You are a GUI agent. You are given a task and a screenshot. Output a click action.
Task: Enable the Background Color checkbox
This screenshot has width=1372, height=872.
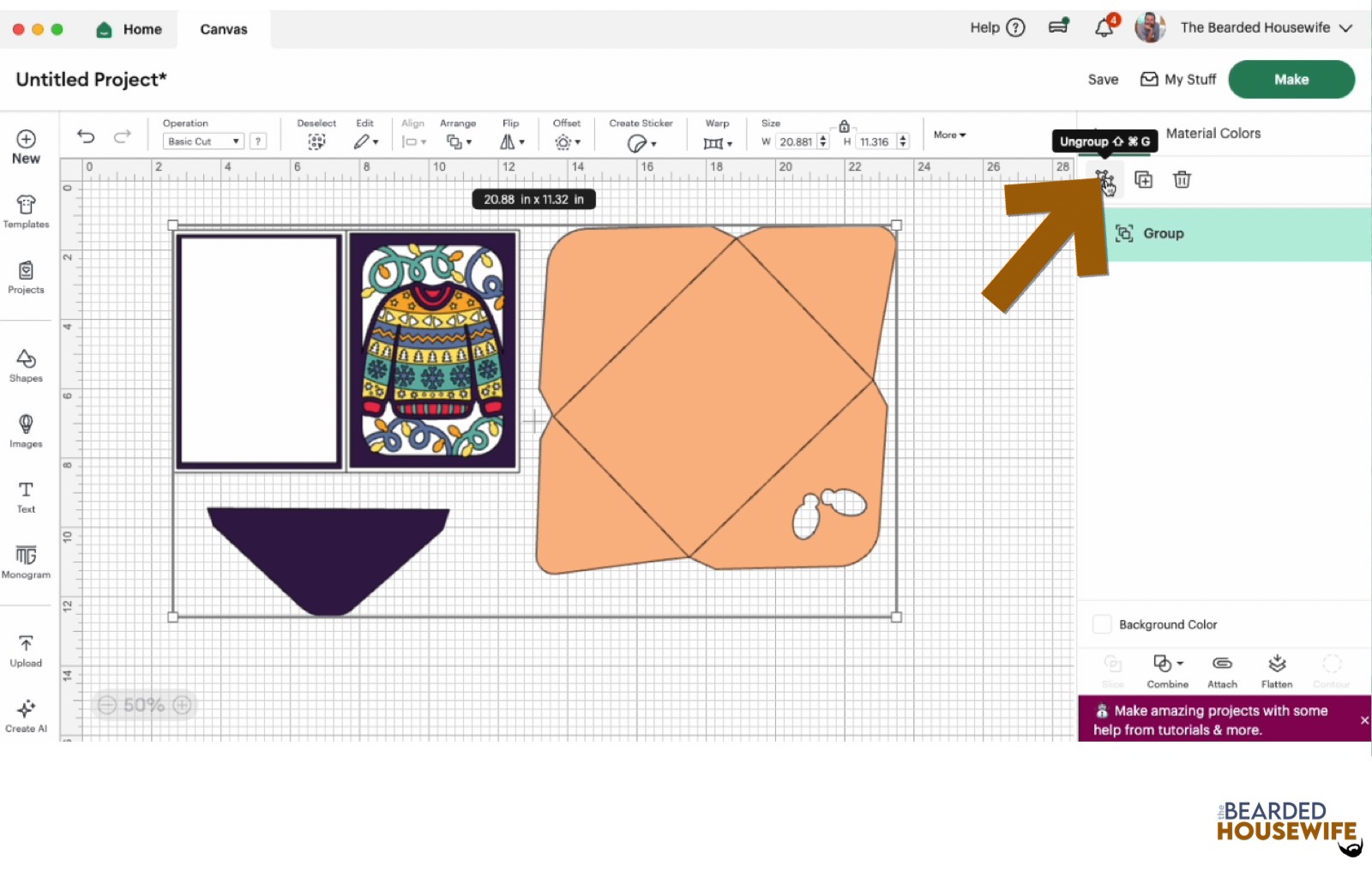pos(1101,624)
